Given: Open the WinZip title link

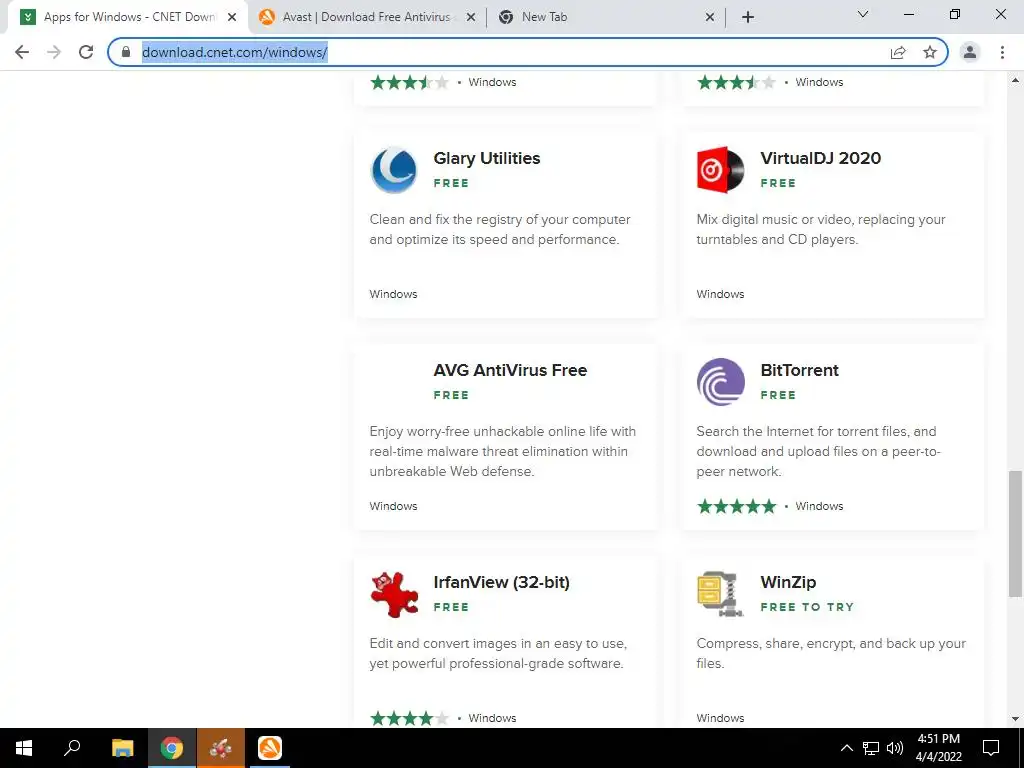Looking at the screenshot, I should 788,583.
